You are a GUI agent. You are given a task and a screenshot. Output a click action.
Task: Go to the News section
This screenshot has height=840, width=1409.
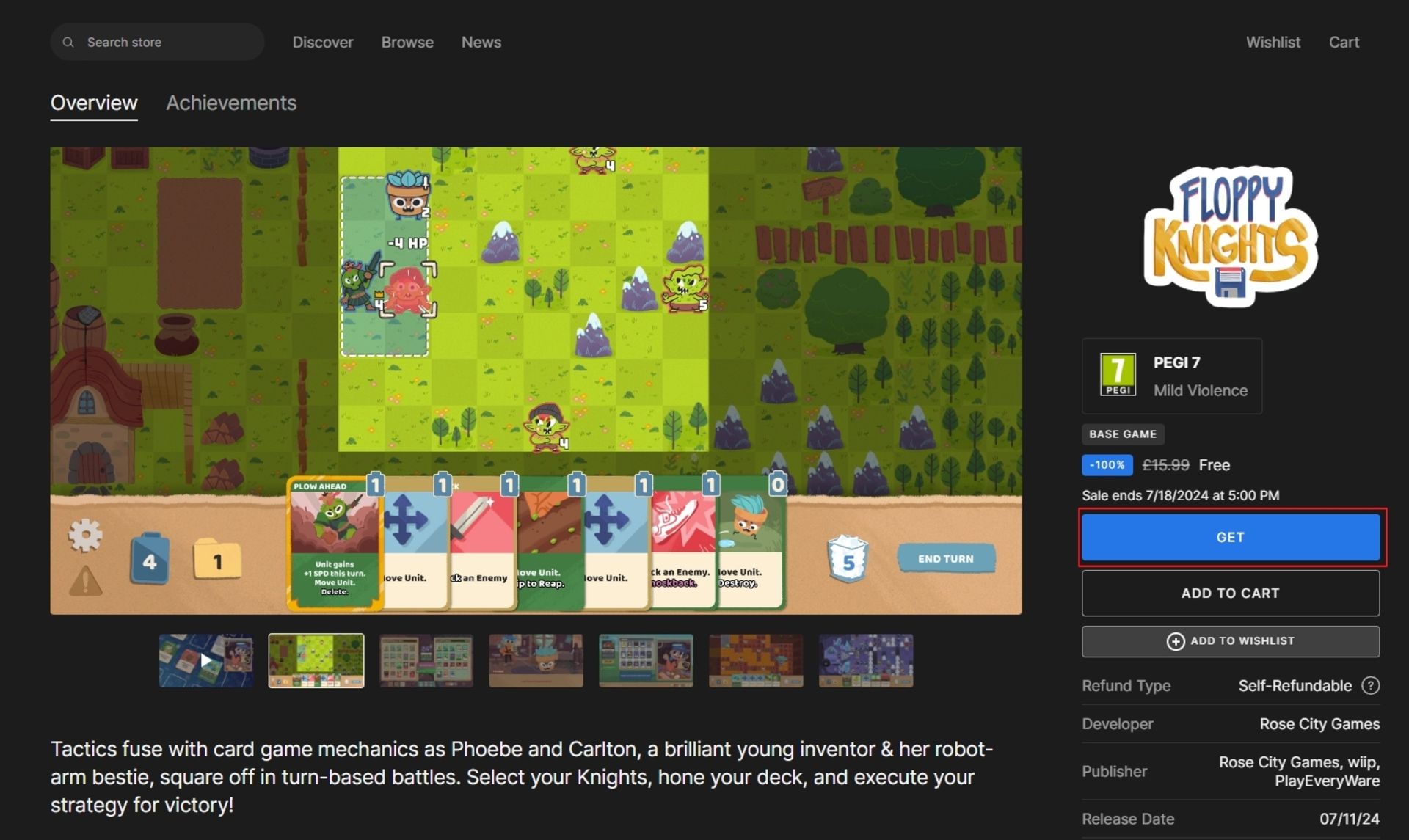click(481, 43)
